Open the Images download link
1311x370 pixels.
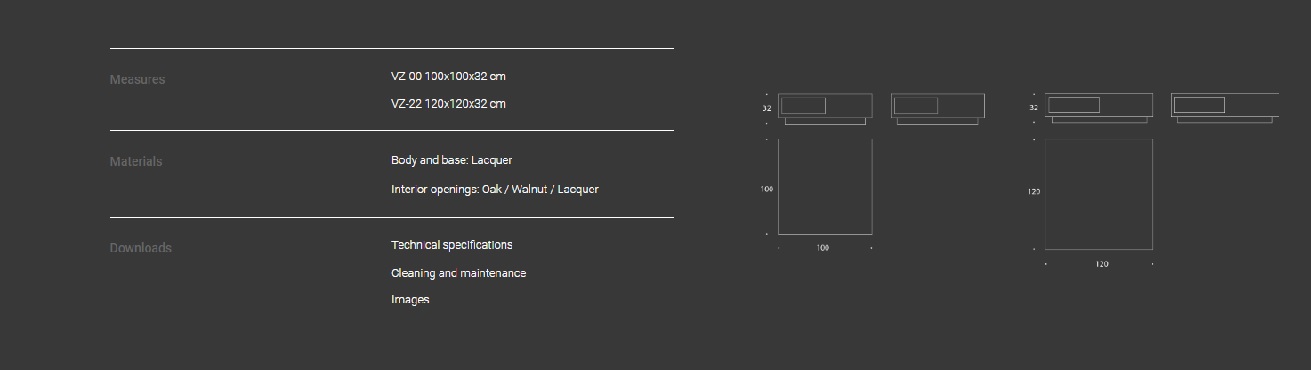tap(410, 299)
